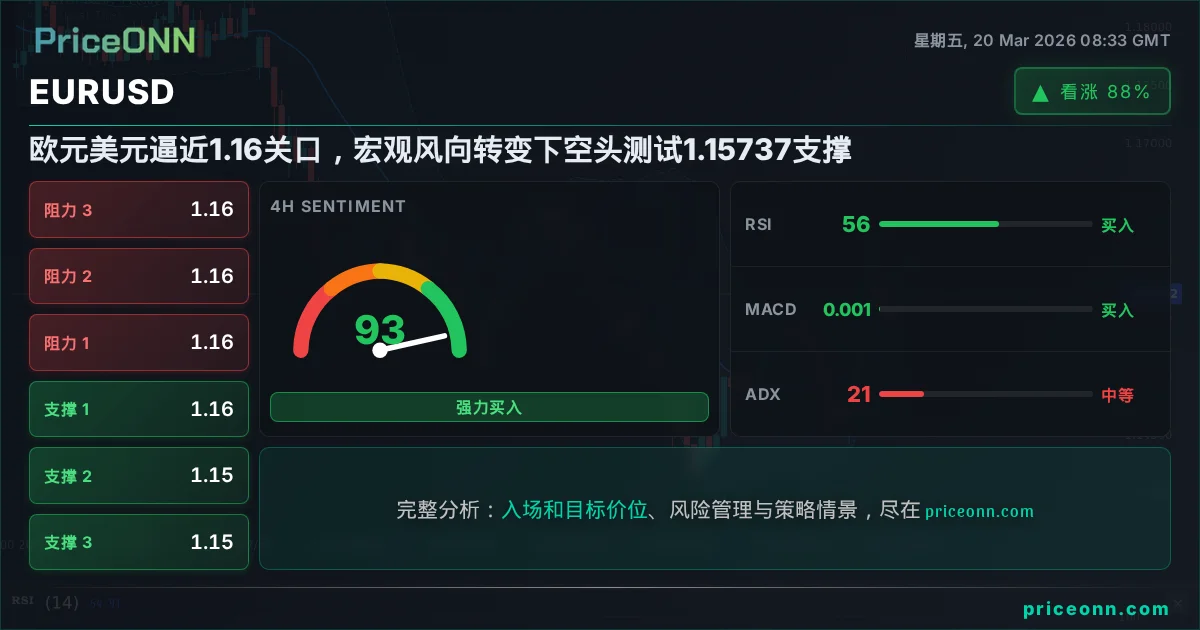Select the 阻力 1 resistance level
This screenshot has width=1200, height=630.
pyautogui.click(x=139, y=342)
